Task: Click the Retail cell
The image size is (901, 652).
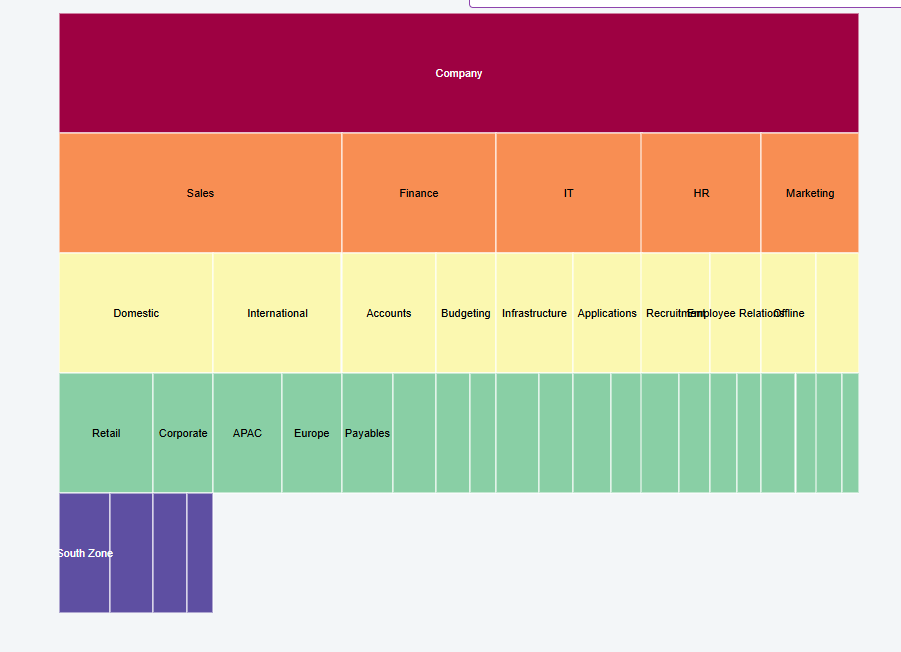Action: click(106, 433)
